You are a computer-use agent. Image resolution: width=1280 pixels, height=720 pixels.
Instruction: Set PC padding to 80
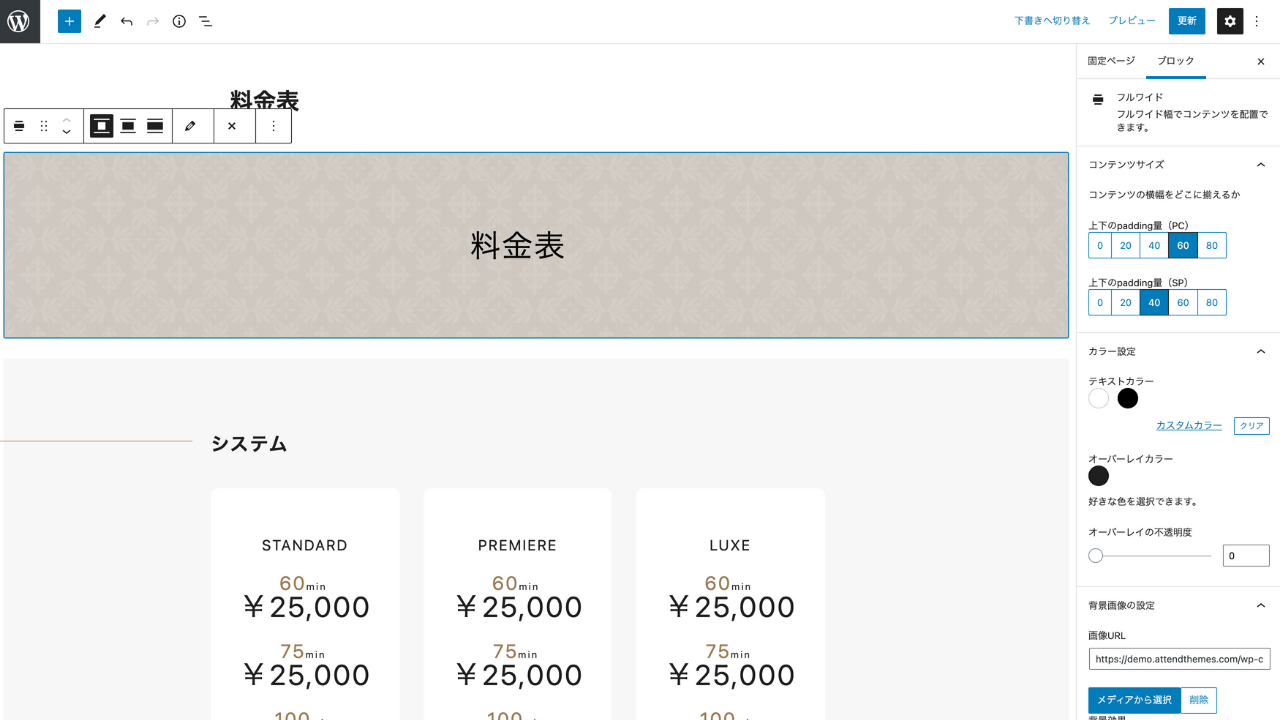pos(1212,246)
